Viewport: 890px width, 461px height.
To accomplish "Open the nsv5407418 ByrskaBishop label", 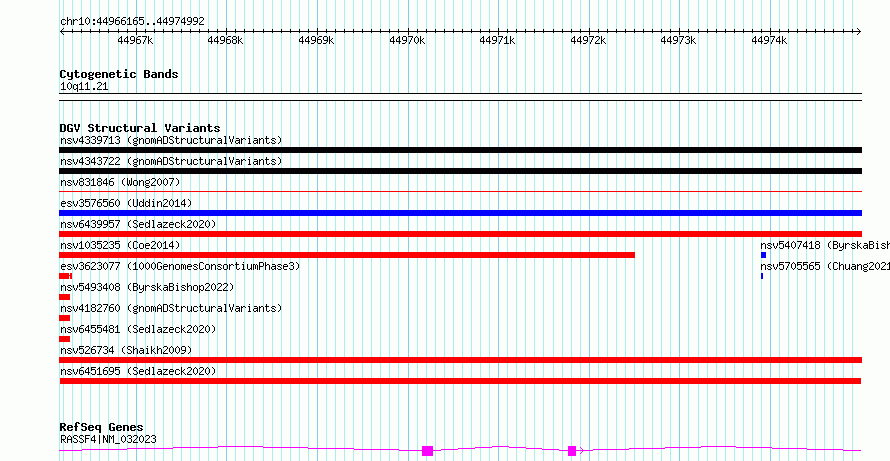I will 825,245.
